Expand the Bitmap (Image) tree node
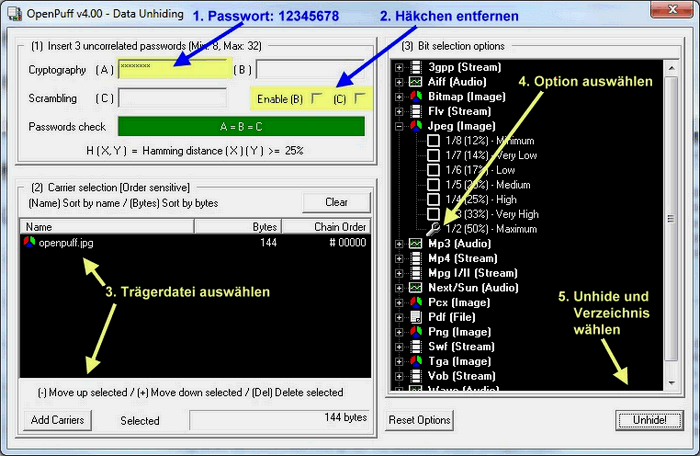Screen dimensions: 700x456 point(399,97)
